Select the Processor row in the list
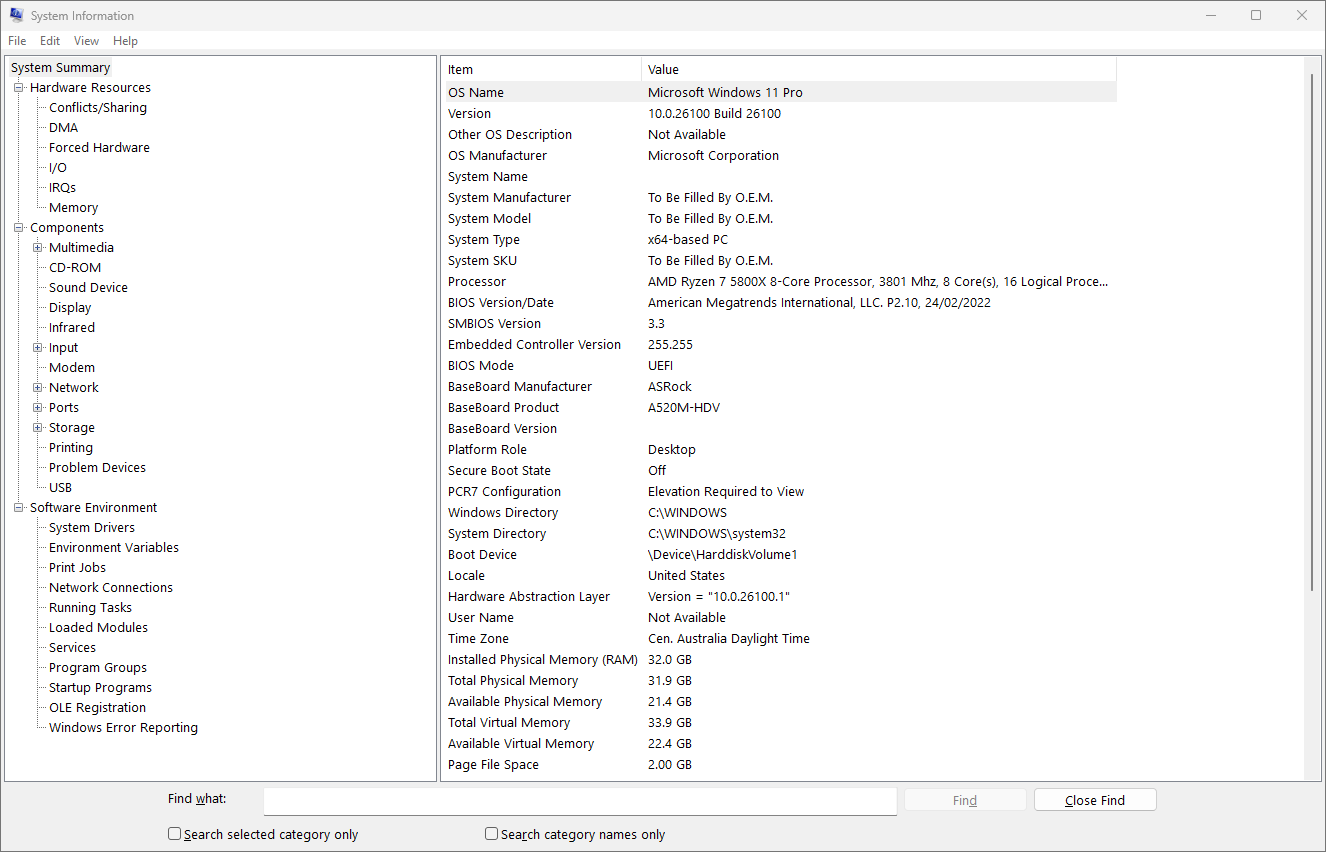 pyautogui.click(x=477, y=281)
